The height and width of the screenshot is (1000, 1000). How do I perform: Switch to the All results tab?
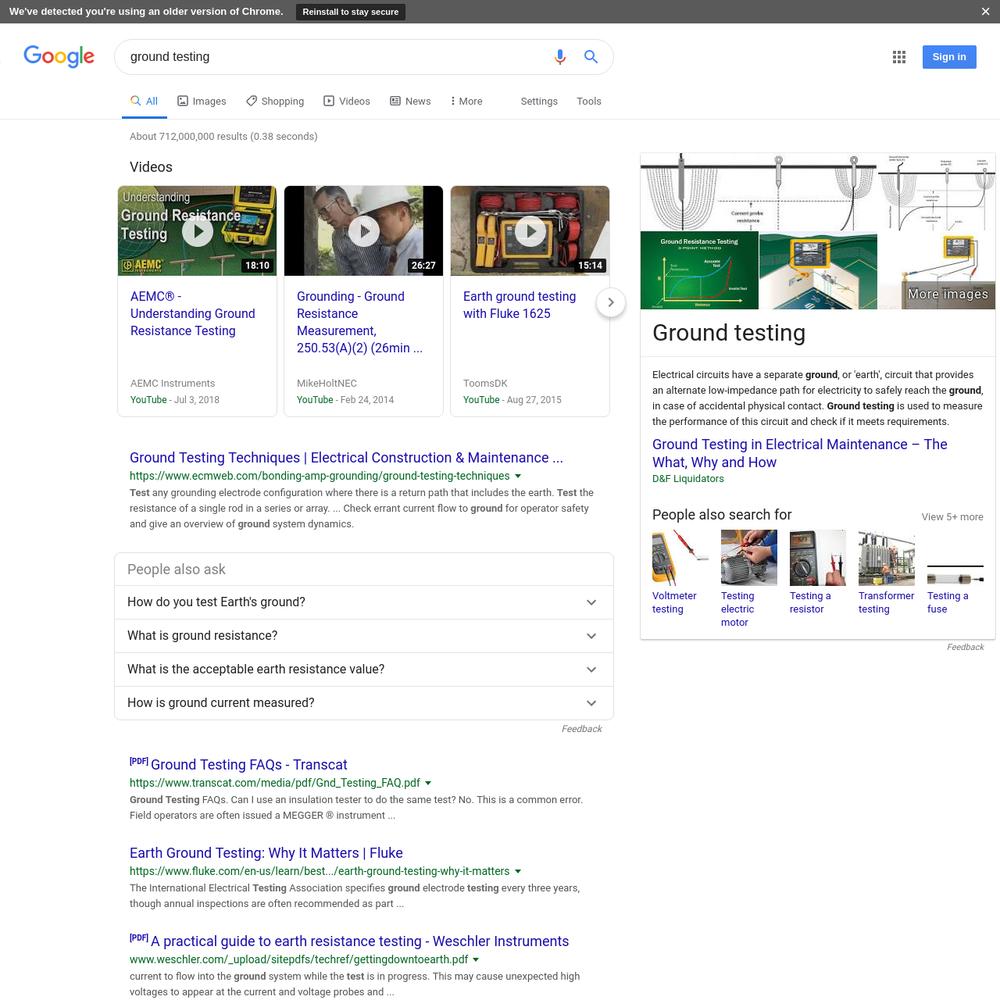144,101
